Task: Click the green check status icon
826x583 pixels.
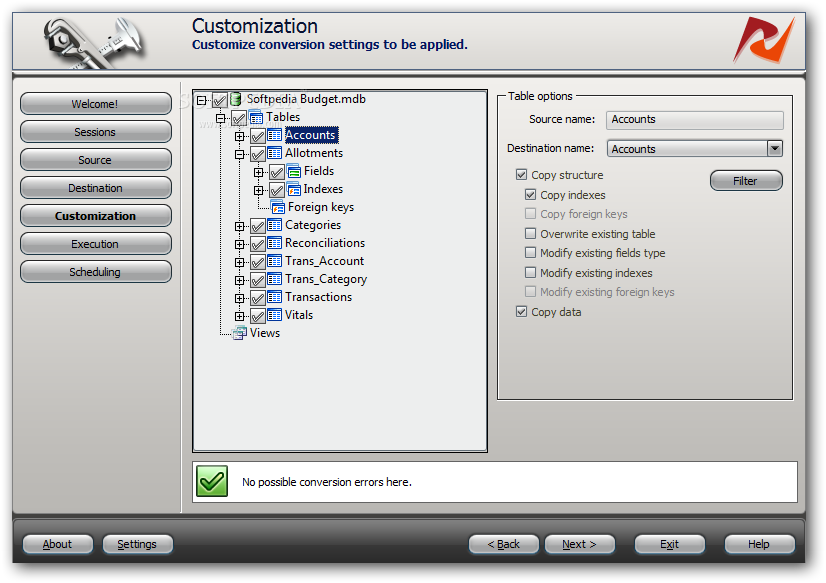Action: pos(212,481)
